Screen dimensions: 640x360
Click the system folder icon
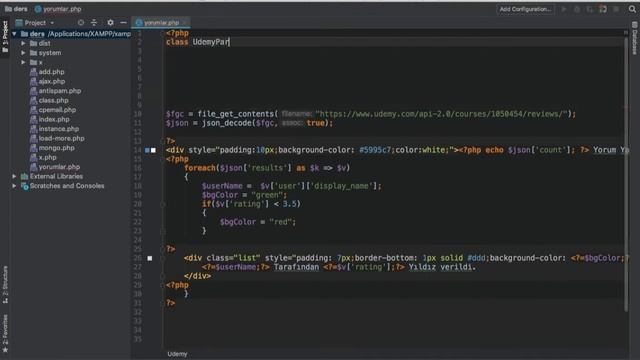click(33, 53)
